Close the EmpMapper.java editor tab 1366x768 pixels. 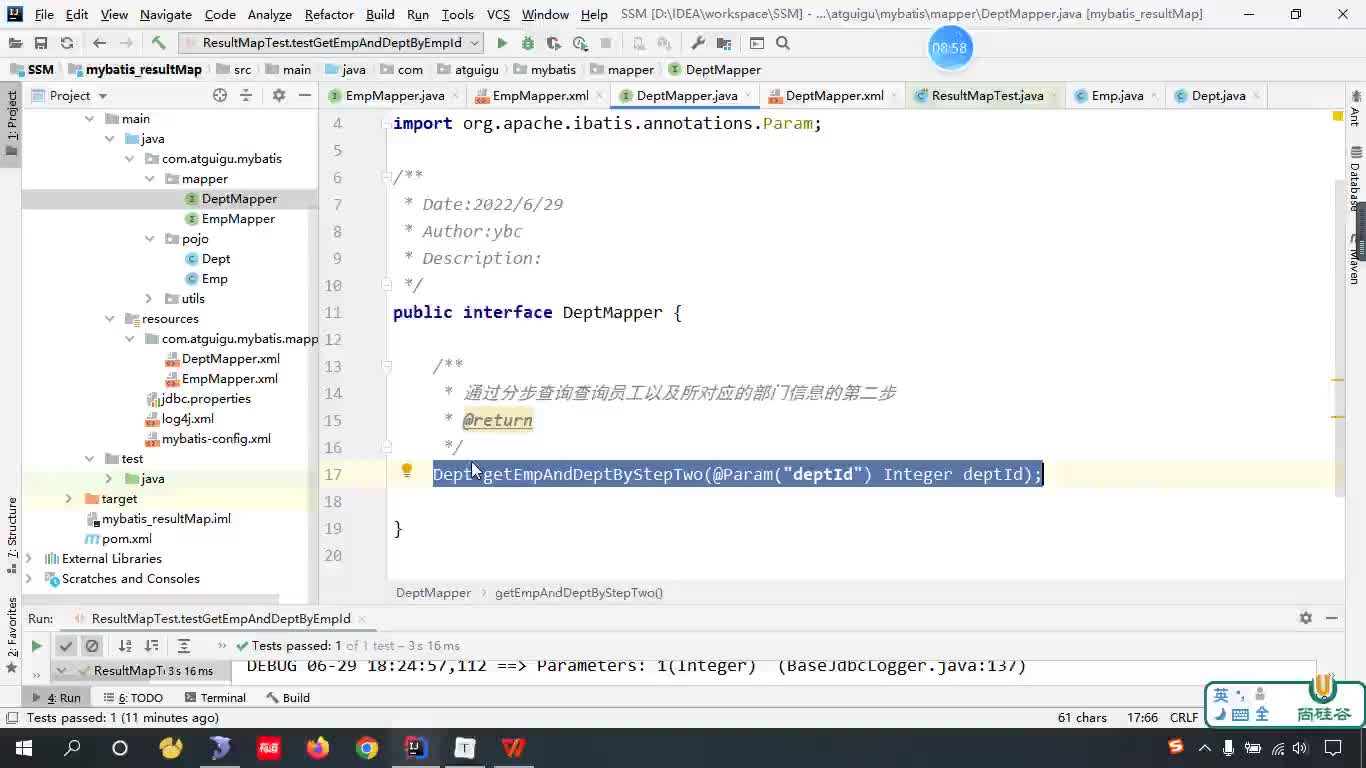pyautogui.click(x=456, y=96)
